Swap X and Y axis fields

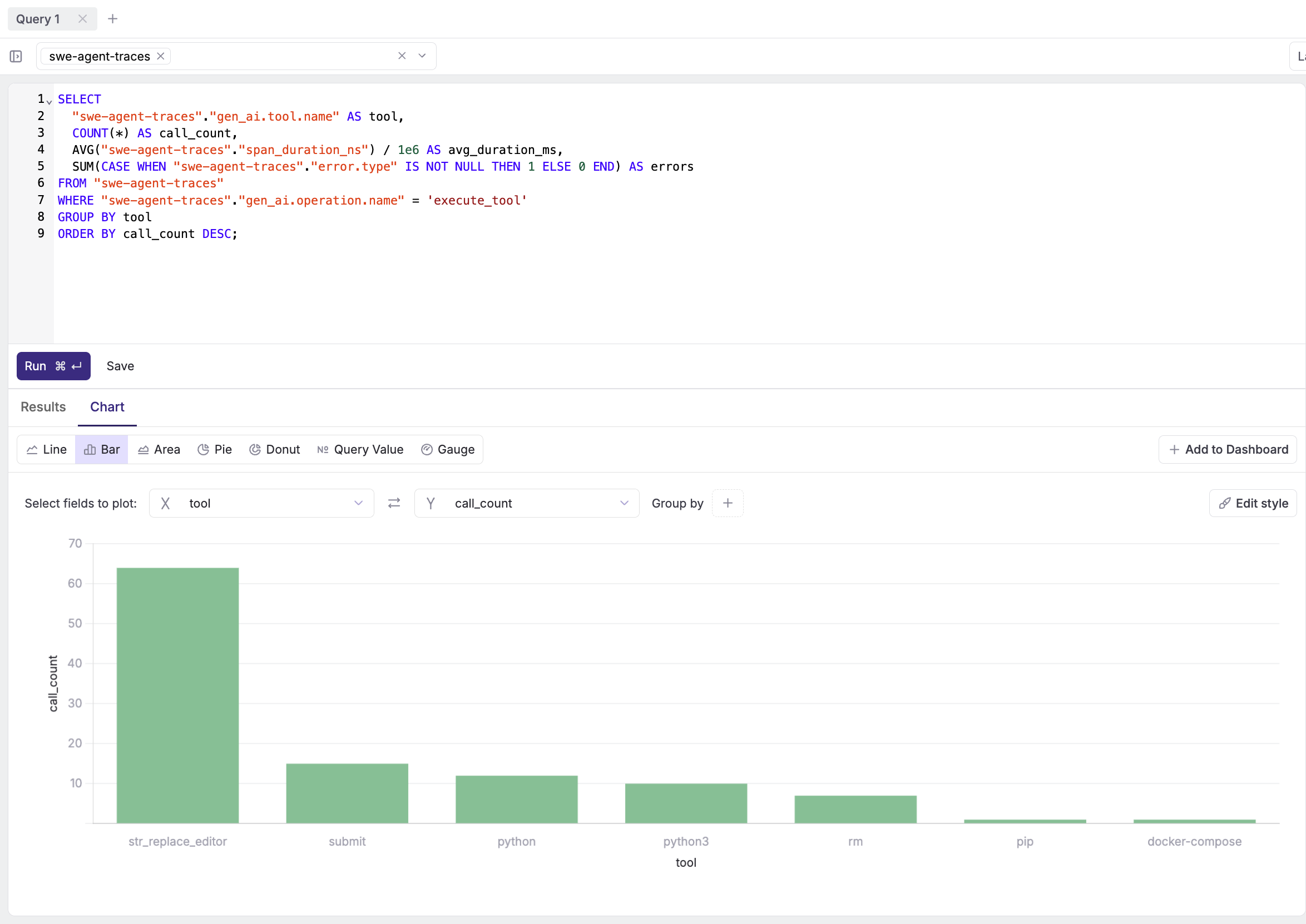coord(394,503)
